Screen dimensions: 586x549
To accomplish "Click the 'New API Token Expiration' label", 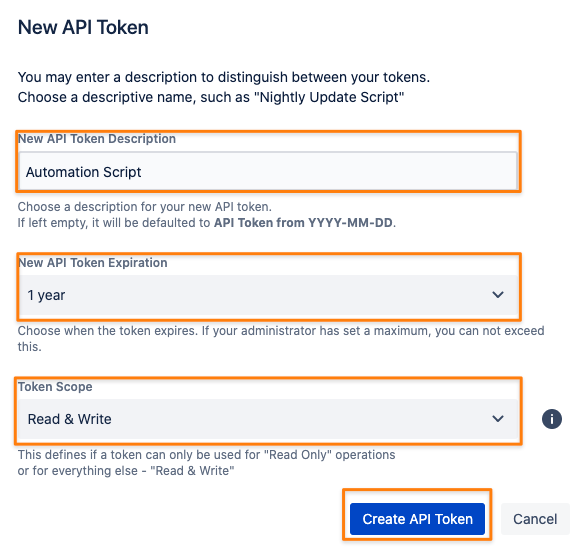I will point(93,263).
